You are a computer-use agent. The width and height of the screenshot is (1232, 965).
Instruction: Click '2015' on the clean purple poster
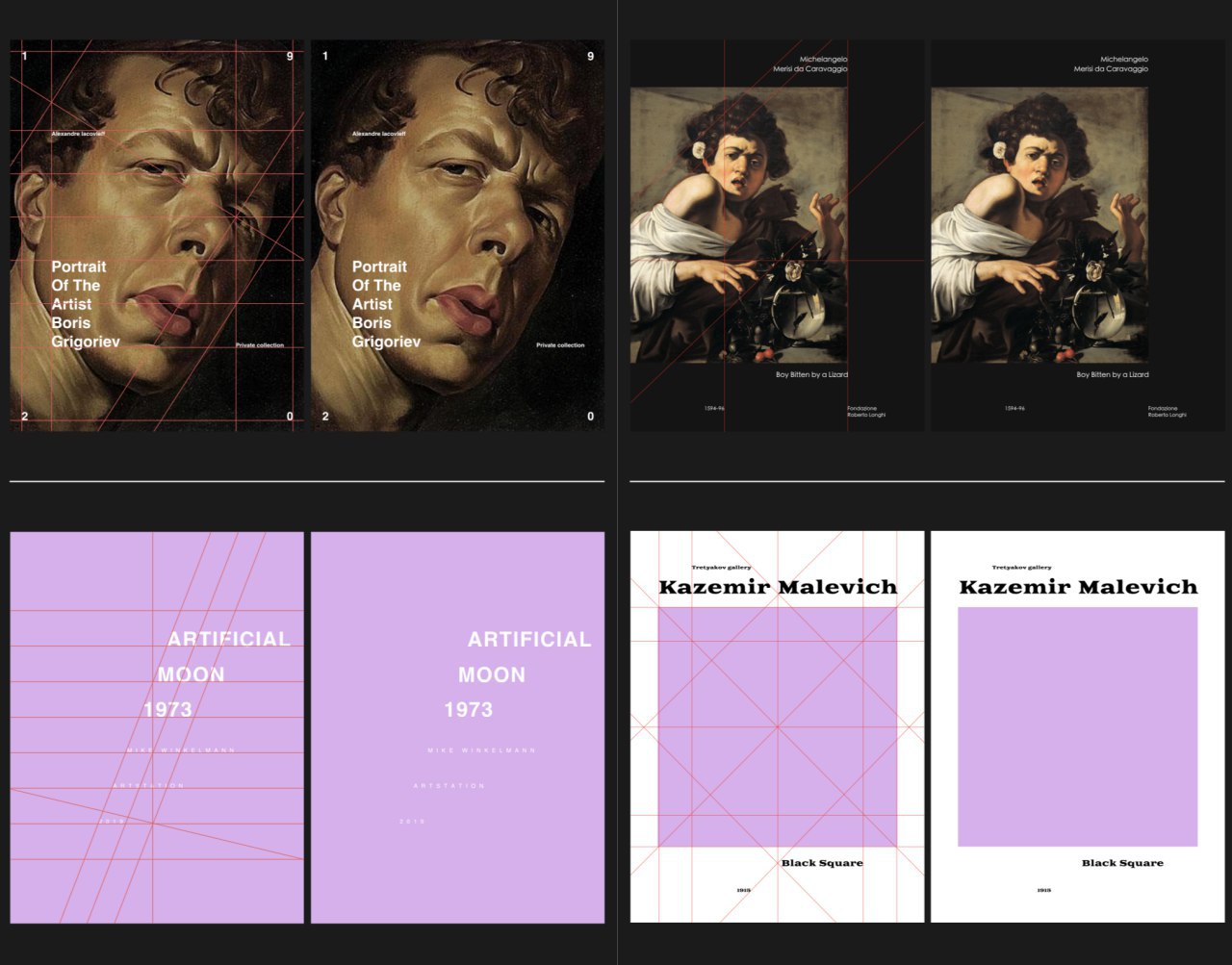(412, 821)
